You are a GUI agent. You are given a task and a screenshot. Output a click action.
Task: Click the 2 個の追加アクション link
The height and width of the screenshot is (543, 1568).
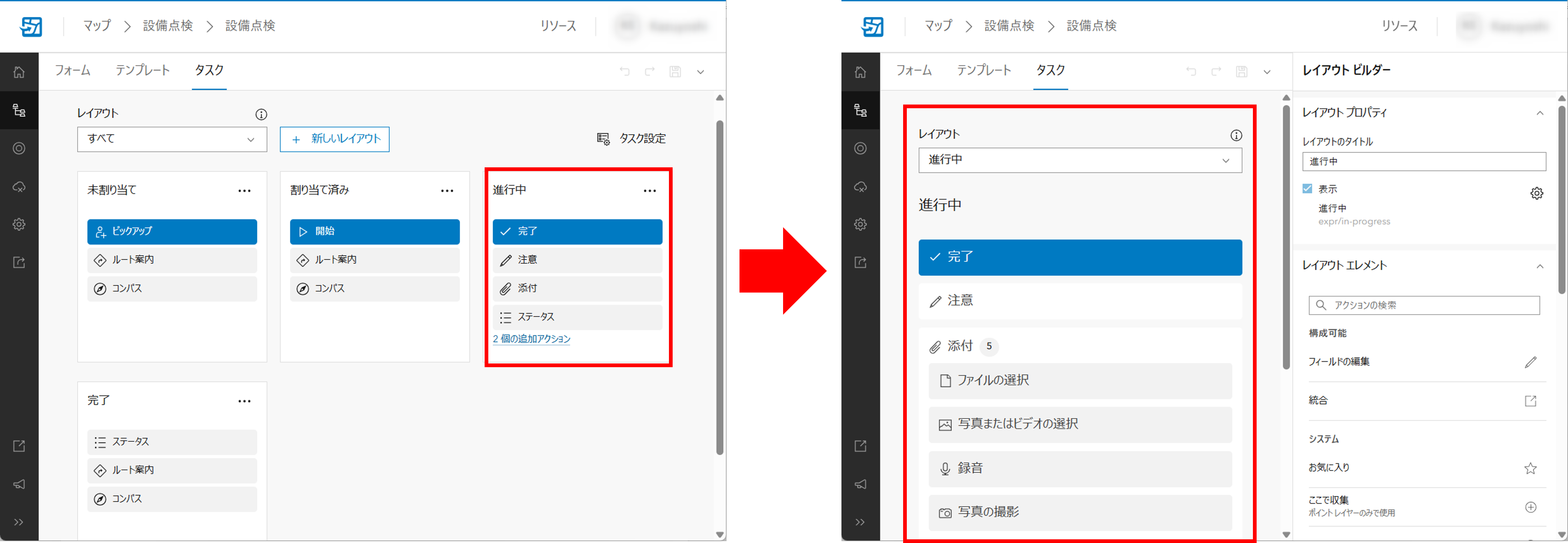pos(531,339)
